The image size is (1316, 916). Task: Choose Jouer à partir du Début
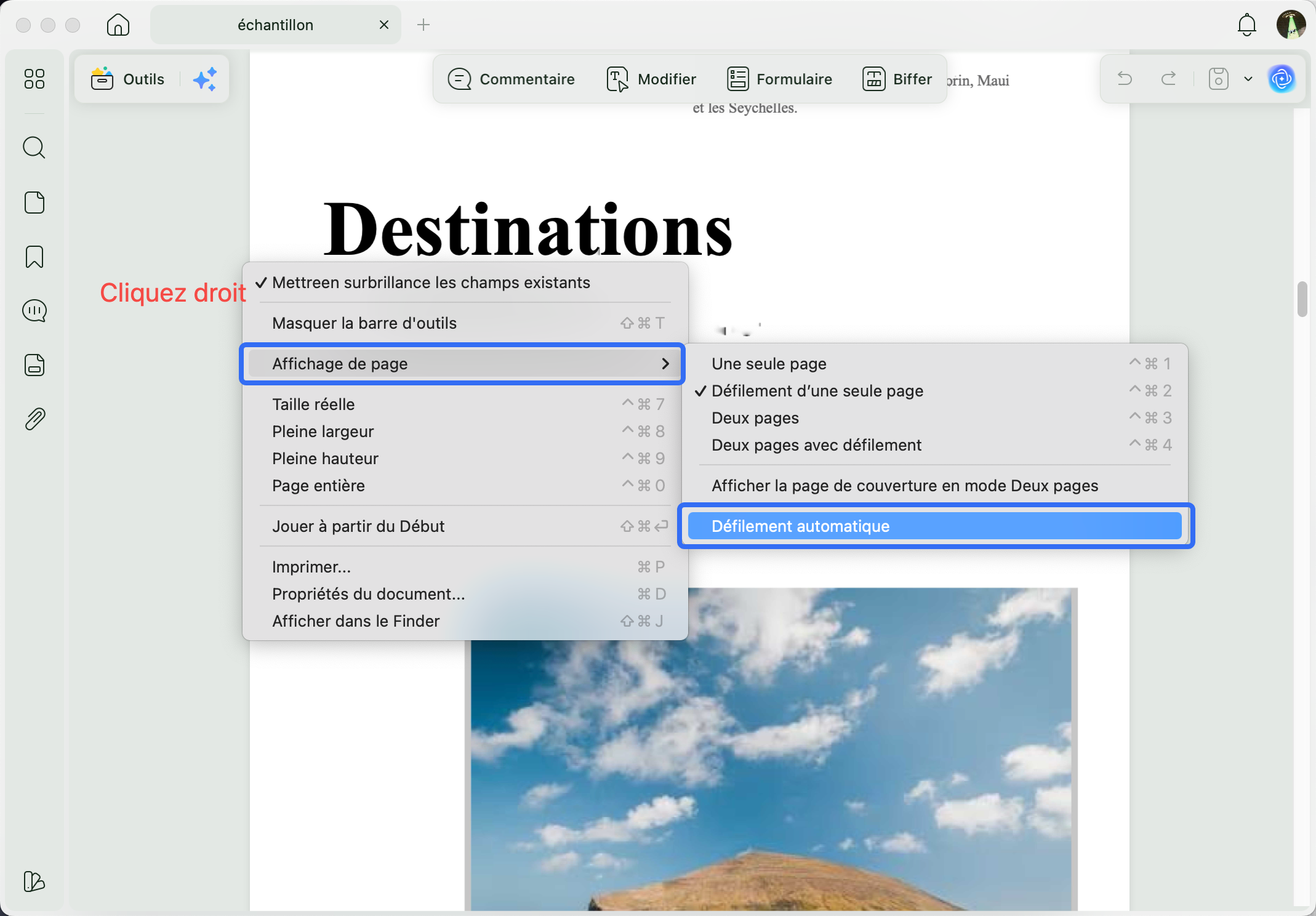(465, 526)
